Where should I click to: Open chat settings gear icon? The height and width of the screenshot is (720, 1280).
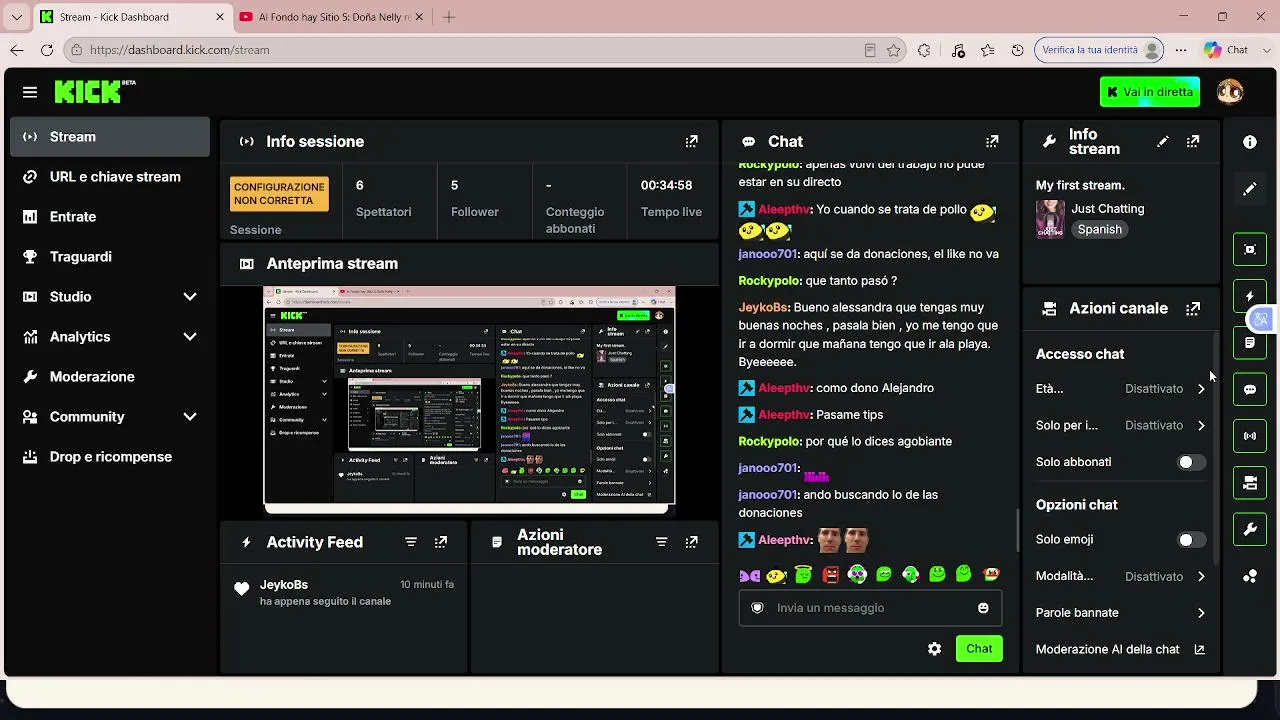(x=934, y=649)
